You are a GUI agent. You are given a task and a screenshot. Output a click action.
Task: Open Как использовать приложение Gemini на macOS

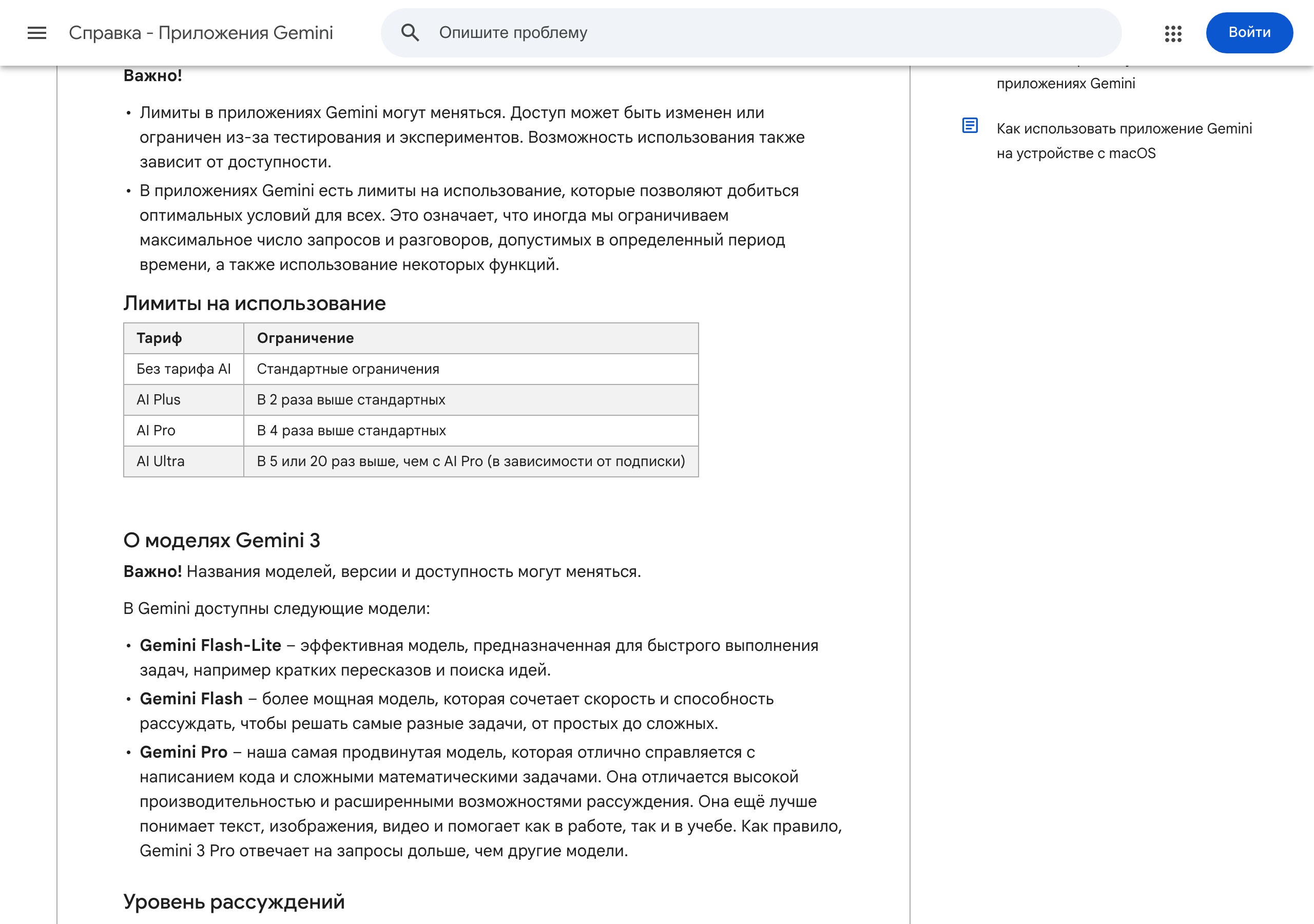1124,141
